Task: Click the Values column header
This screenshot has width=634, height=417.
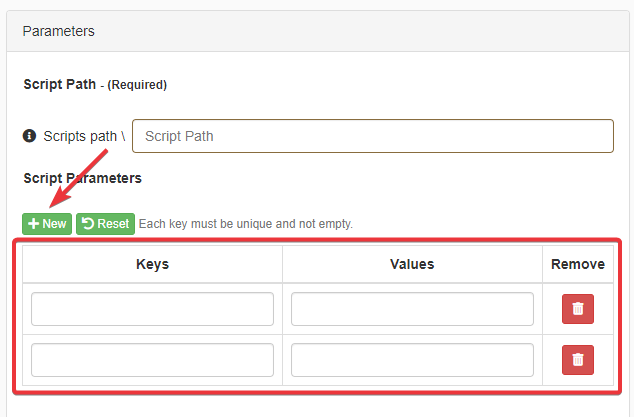Action: (x=412, y=264)
